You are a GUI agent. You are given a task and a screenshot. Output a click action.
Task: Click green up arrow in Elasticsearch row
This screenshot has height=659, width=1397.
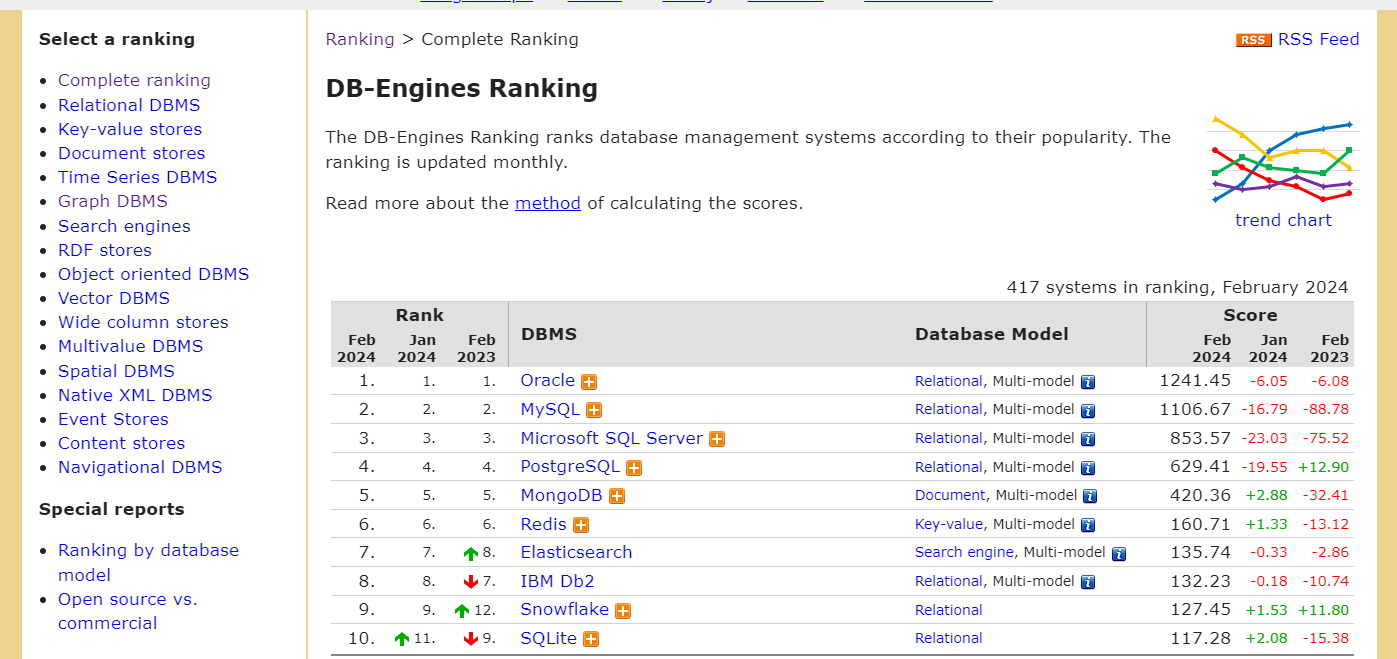click(471, 554)
